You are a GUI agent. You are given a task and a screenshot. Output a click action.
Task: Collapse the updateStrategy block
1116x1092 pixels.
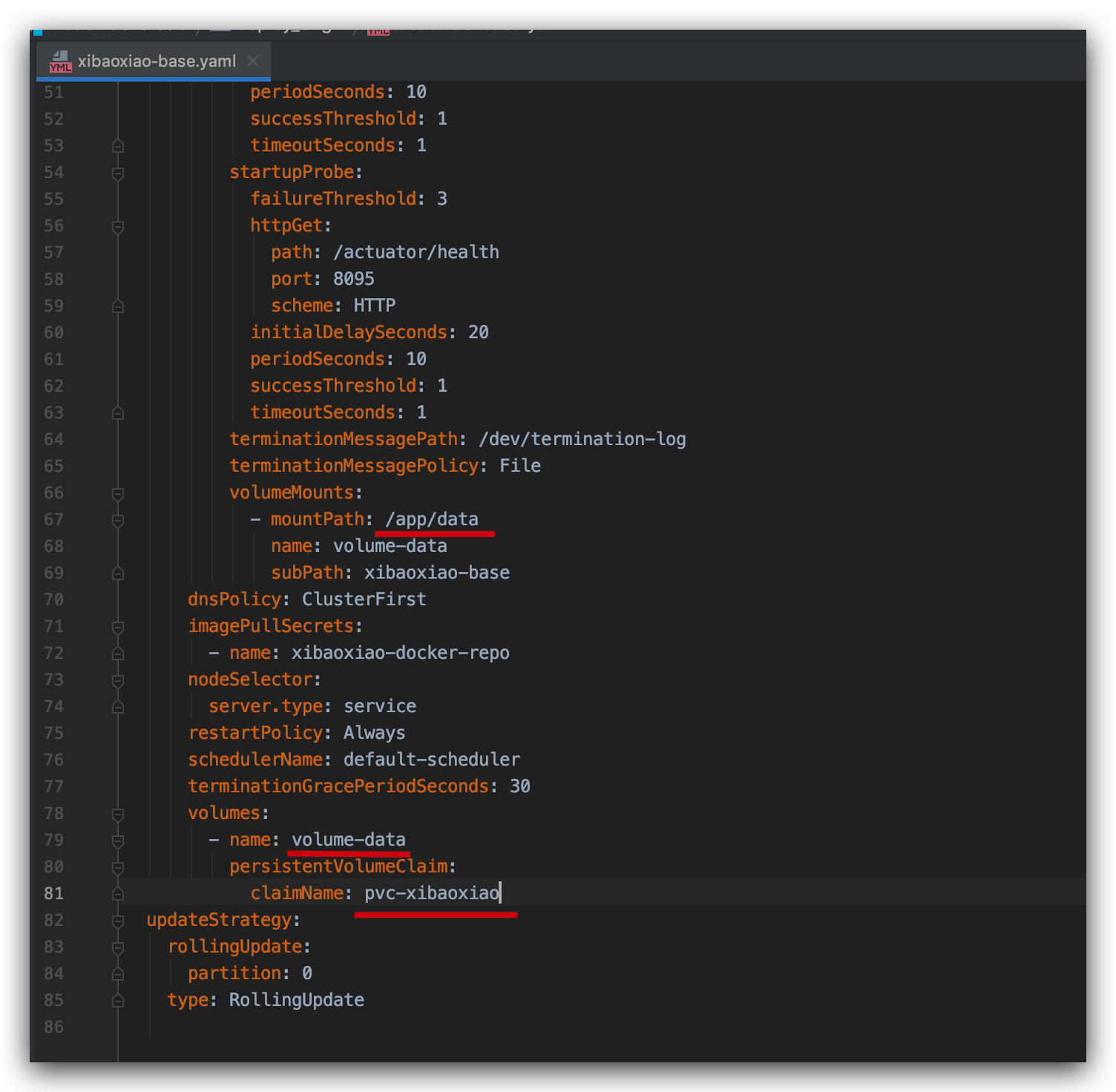click(118, 921)
